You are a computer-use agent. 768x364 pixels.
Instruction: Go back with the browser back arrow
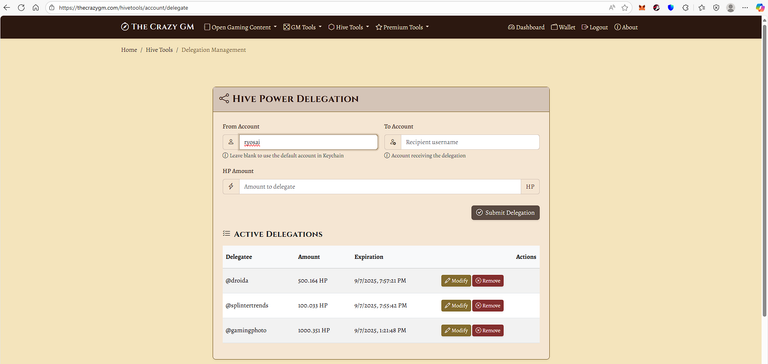pyautogui.click(x=7, y=8)
